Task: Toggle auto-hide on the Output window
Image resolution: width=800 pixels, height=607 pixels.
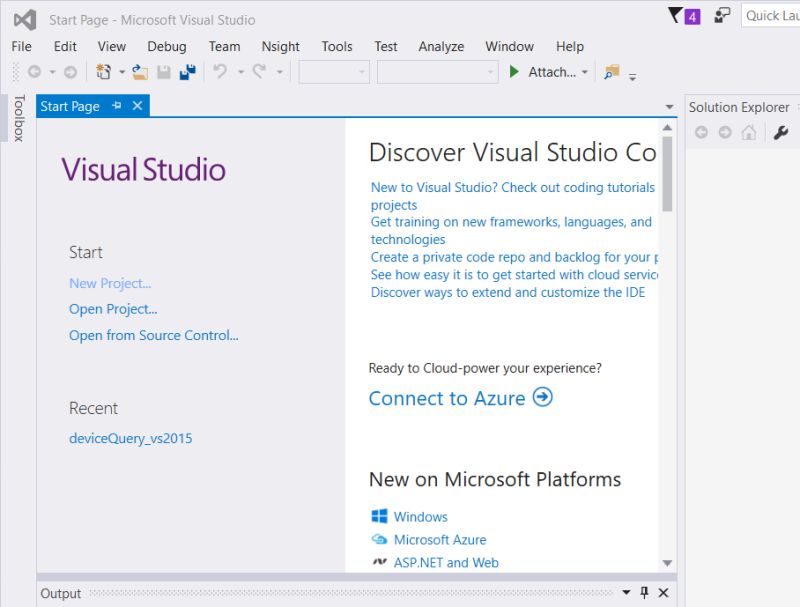Action: click(x=644, y=593)
